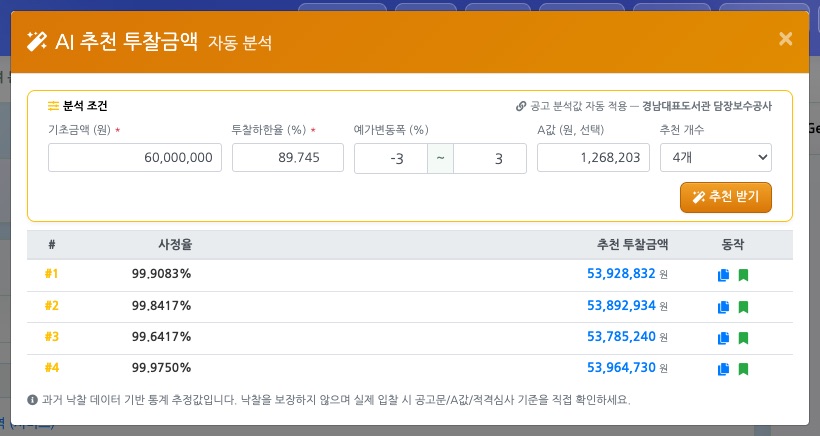Click the 추천 투찰금액 column header
820x436 pixels.
tap(632, 244)
